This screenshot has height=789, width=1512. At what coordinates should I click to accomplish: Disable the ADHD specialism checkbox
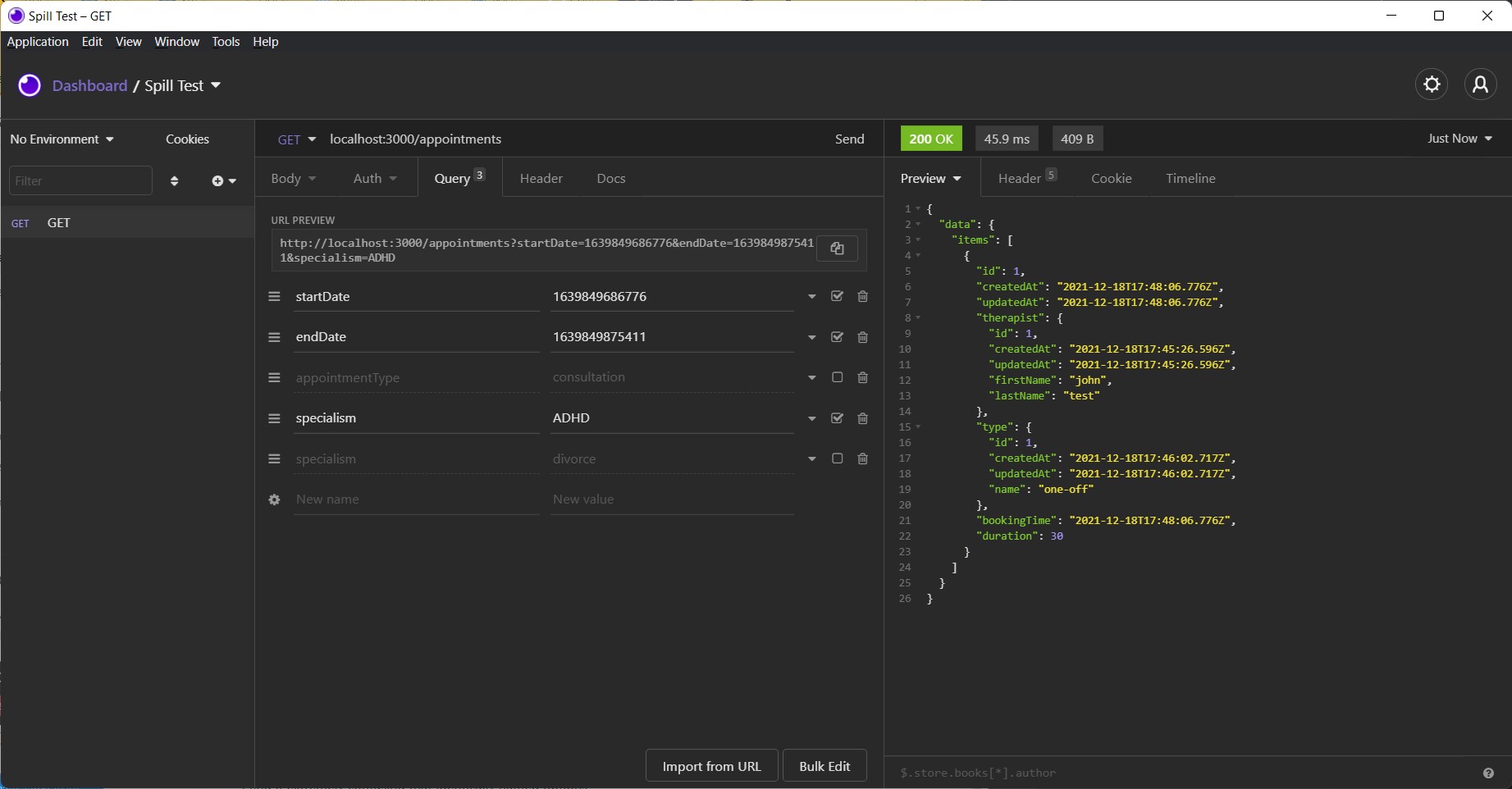tap(837, 417)
